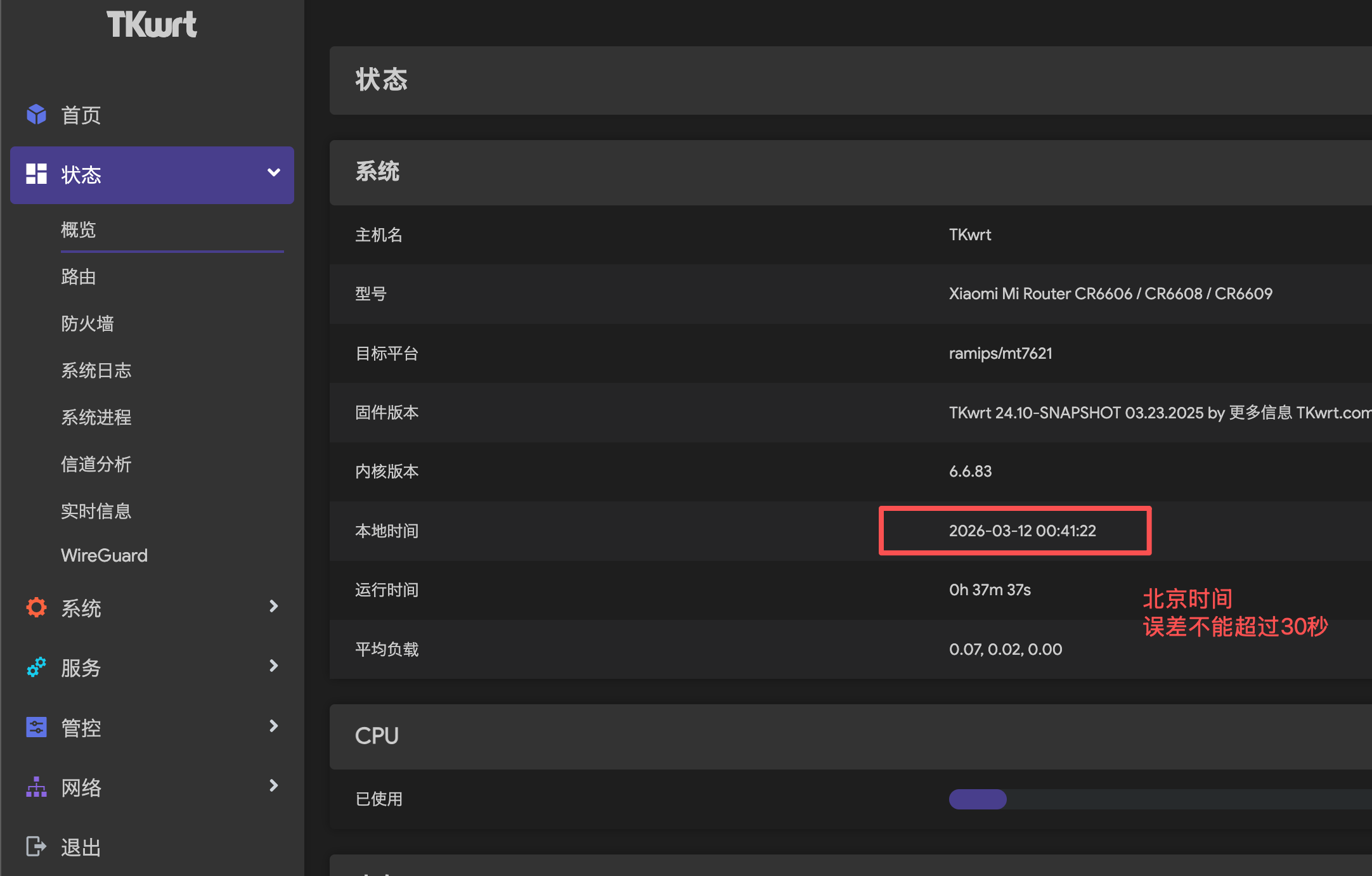The width and height of the screenshot is (1372, 876).
Task: Expand the 网络 menu chevron
Action: [x=273, y=785]
